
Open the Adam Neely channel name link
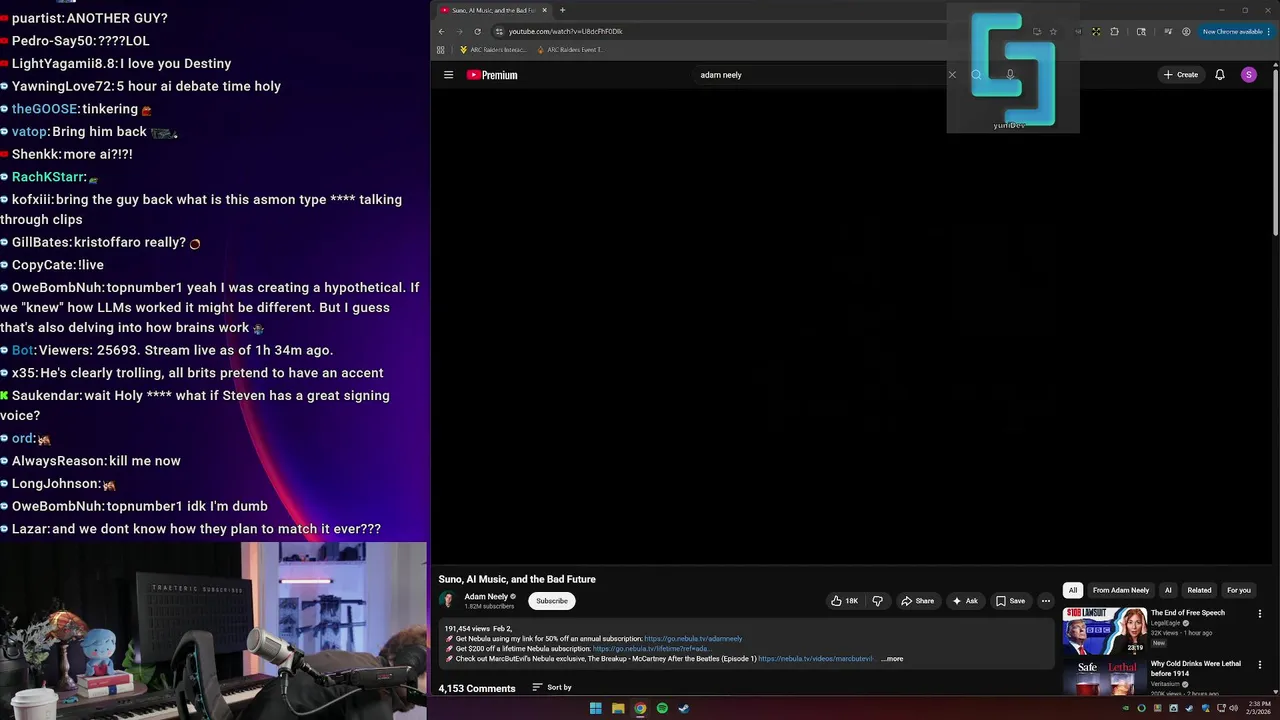click(x=486, y=596)
